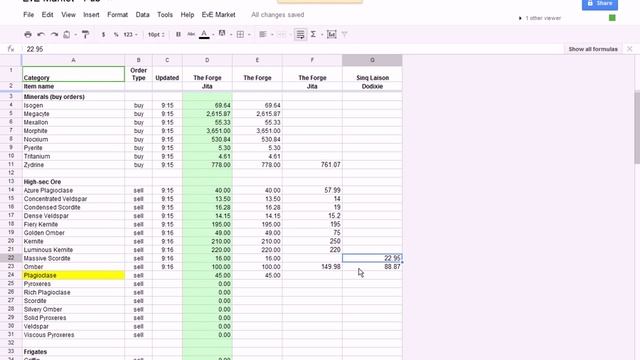The image size is (640, 360).
Task: Click the High-sec Ore heading cell
Action: 73,182
